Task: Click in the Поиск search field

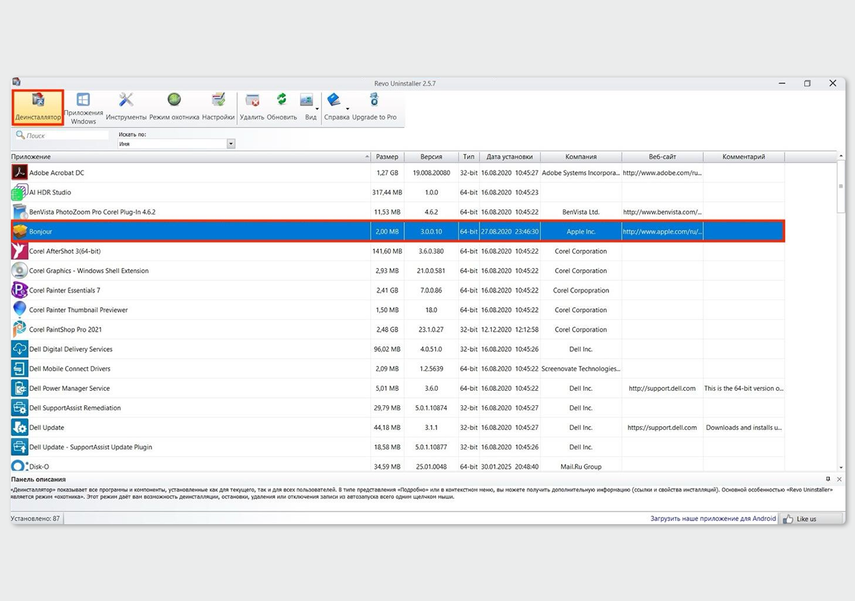Action: pos(62,135)
